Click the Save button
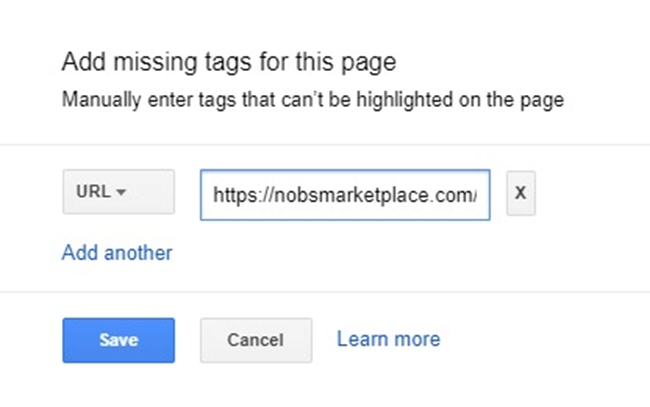This screenshot has height=407, width=650. [x=118, y=340]
